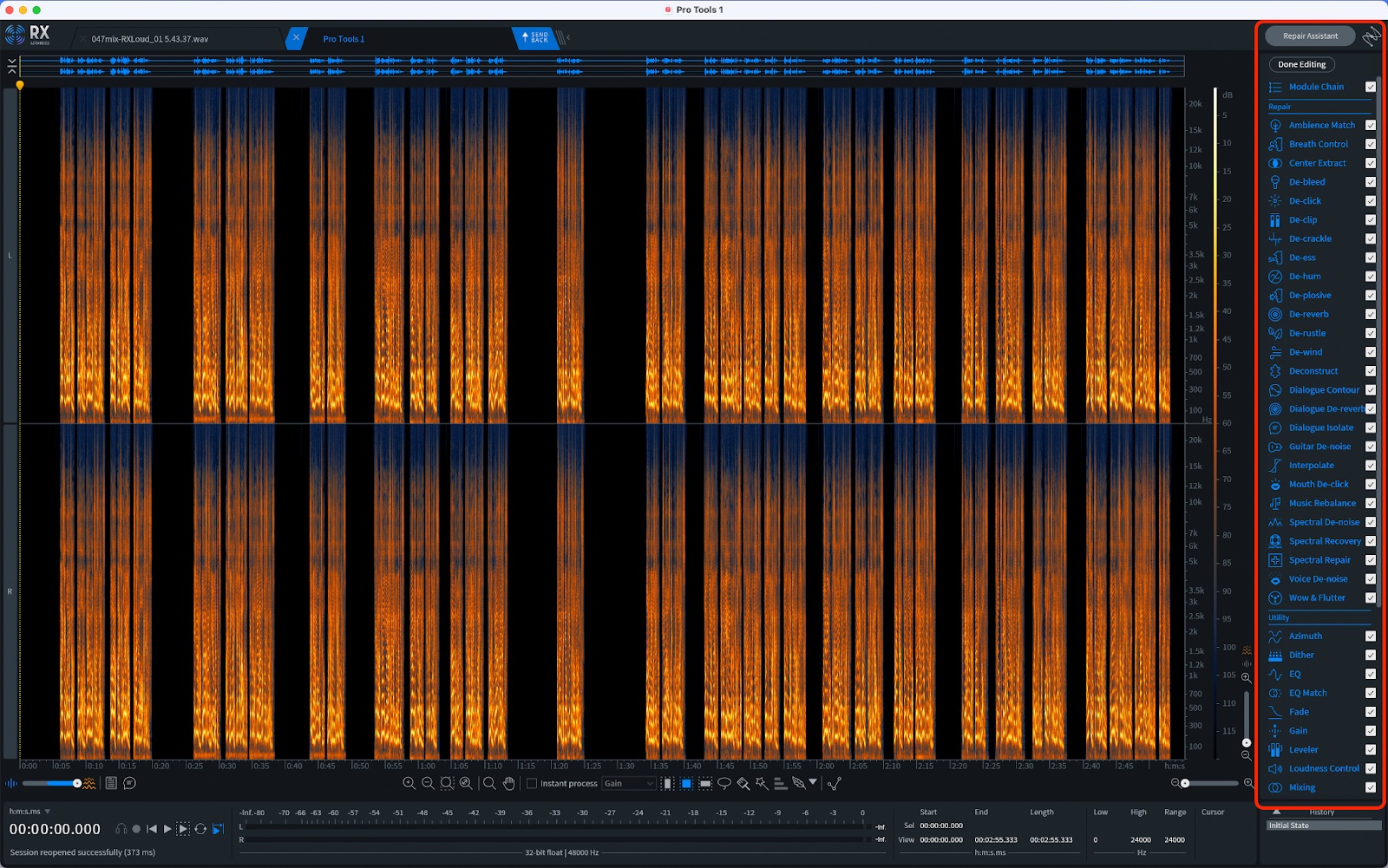Click the selection Start time field
Screen dimensions: 1388x868
(x=941, y=826)
